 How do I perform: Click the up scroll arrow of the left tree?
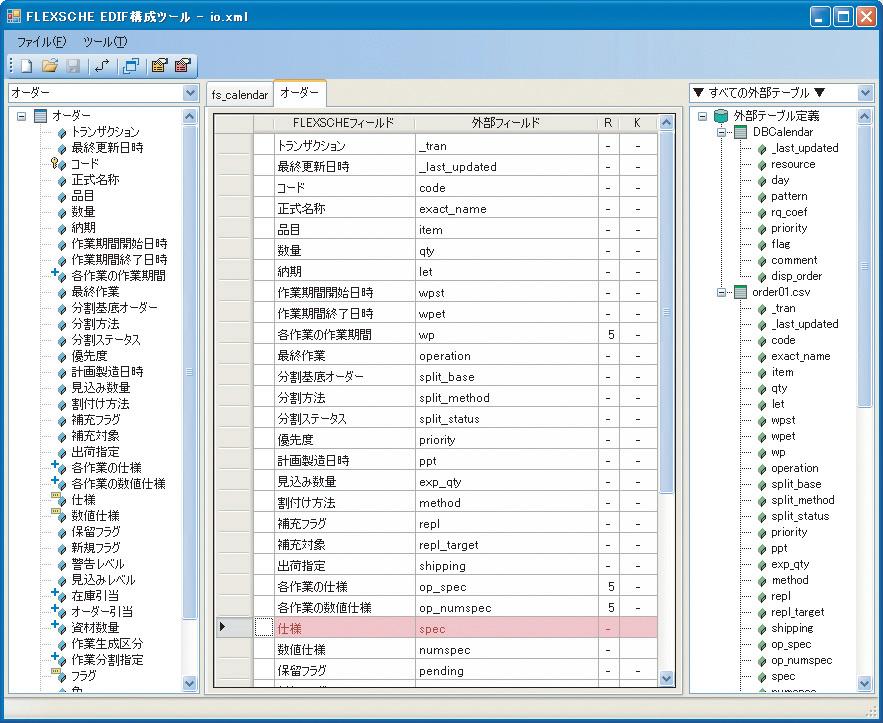(190, 117)
